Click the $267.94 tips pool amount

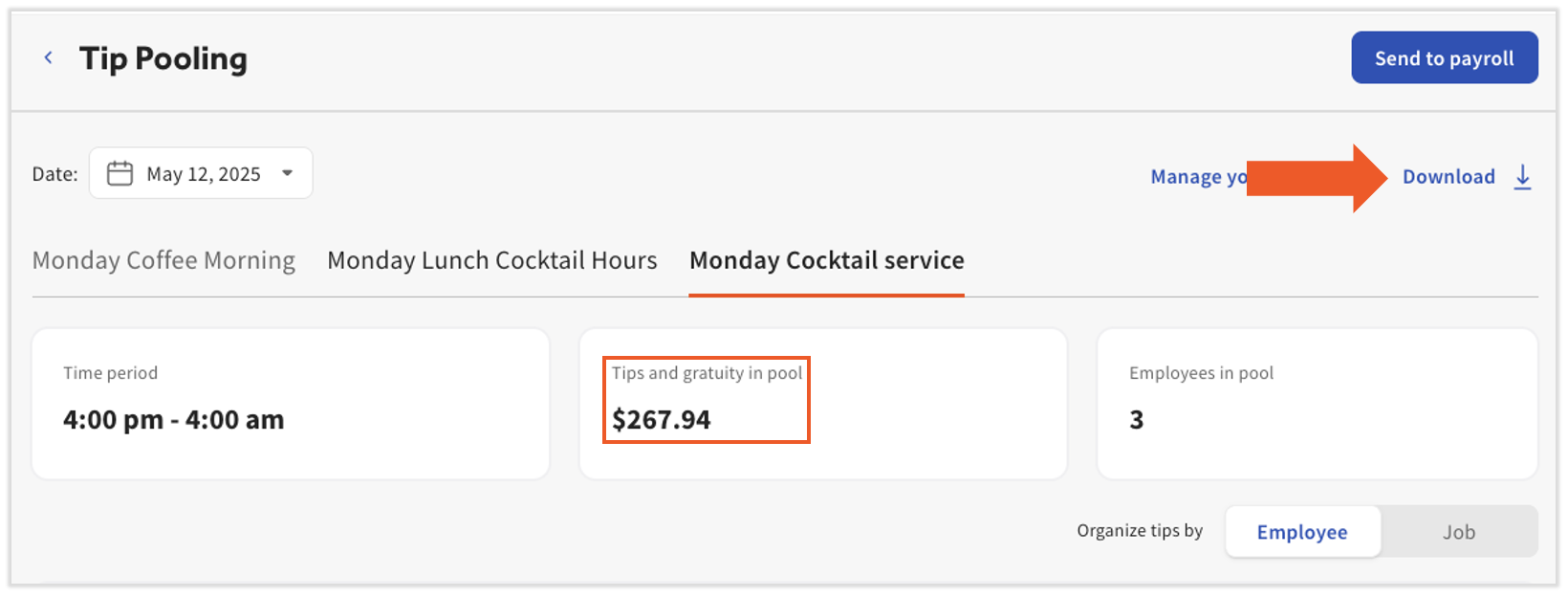pos(662,420)
